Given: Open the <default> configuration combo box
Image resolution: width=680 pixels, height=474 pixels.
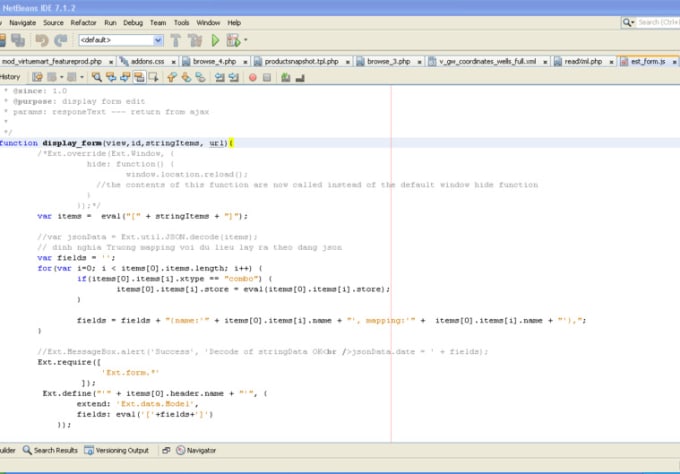Looking at the screenshot, I should pyautogui.click(x=121, y=40).
